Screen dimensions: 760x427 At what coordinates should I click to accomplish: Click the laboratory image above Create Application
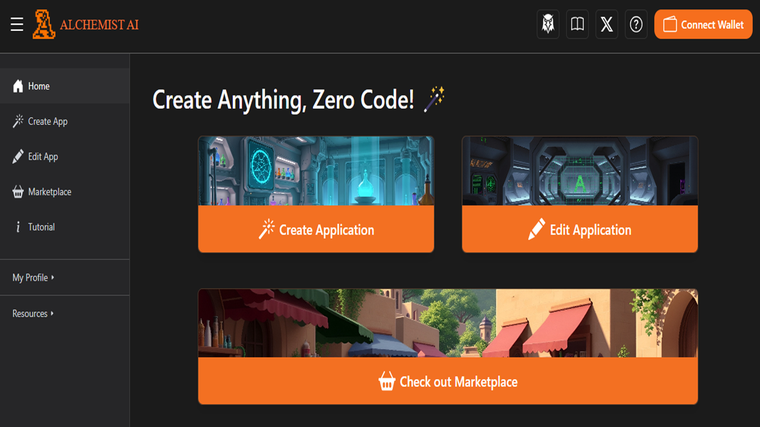coord(316,171)
